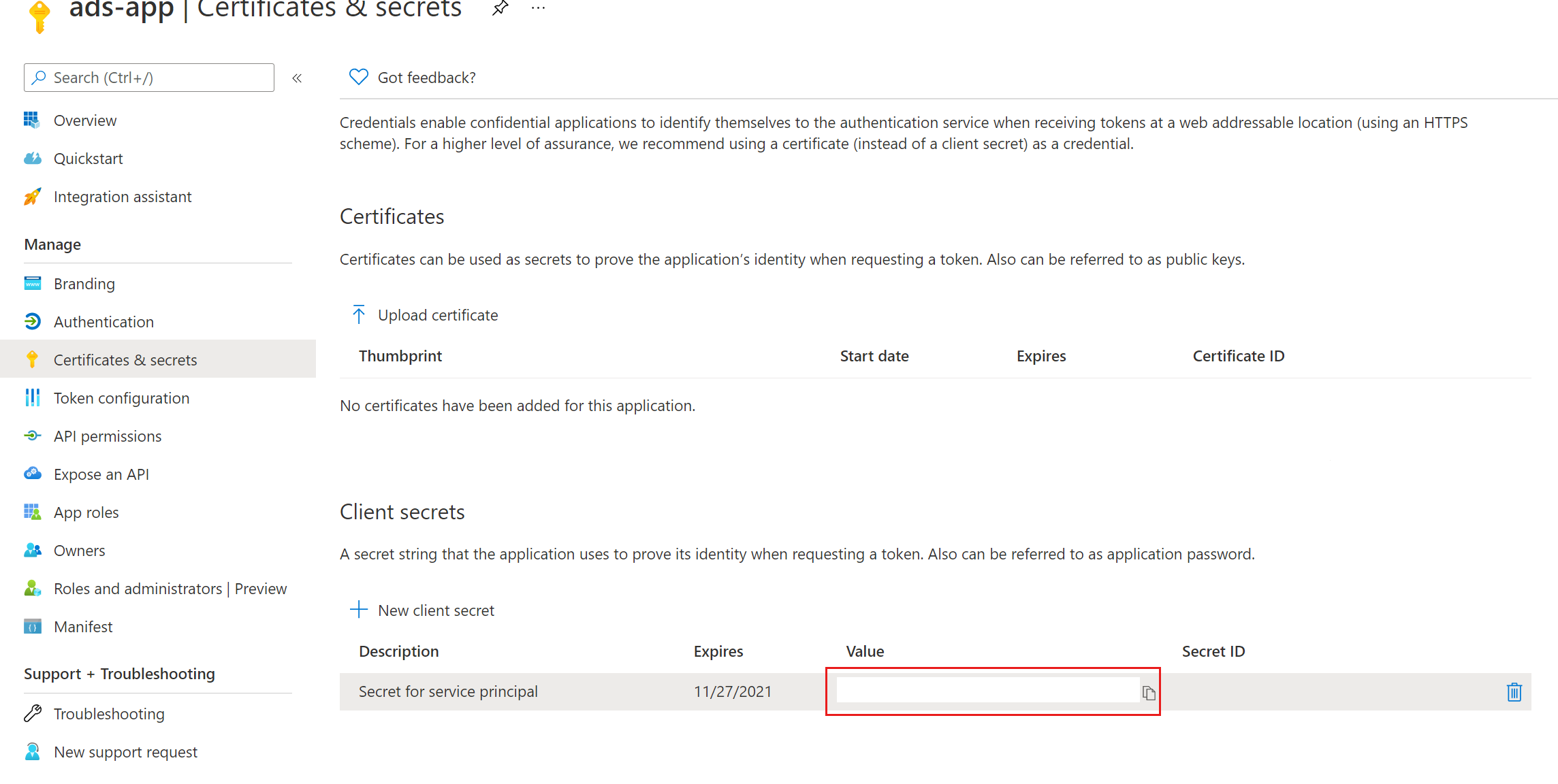This screenshot has height=784, width=1558.
Task: Select the Integration assistant rocket icon
Action: point(32,196)
